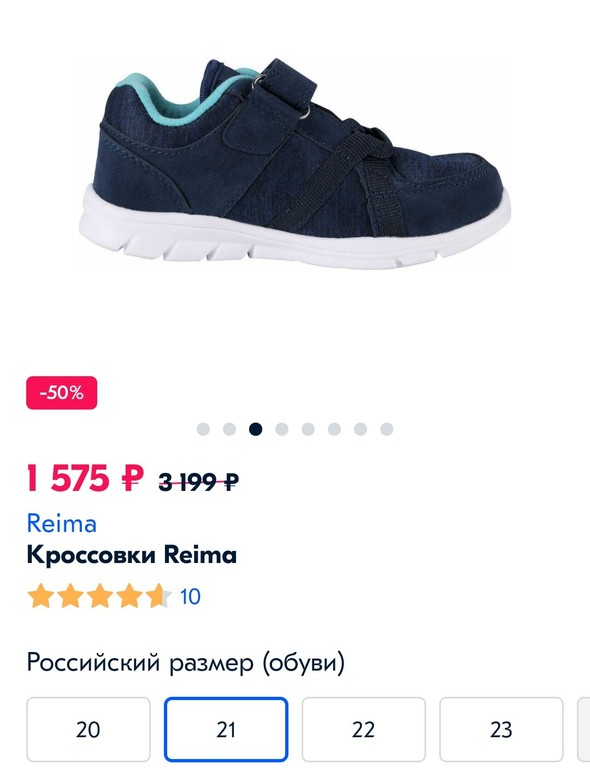The width and height of the screenshot is (590, 770).
Task: Go to eighth image carousel dot
Action: [387, 429]
